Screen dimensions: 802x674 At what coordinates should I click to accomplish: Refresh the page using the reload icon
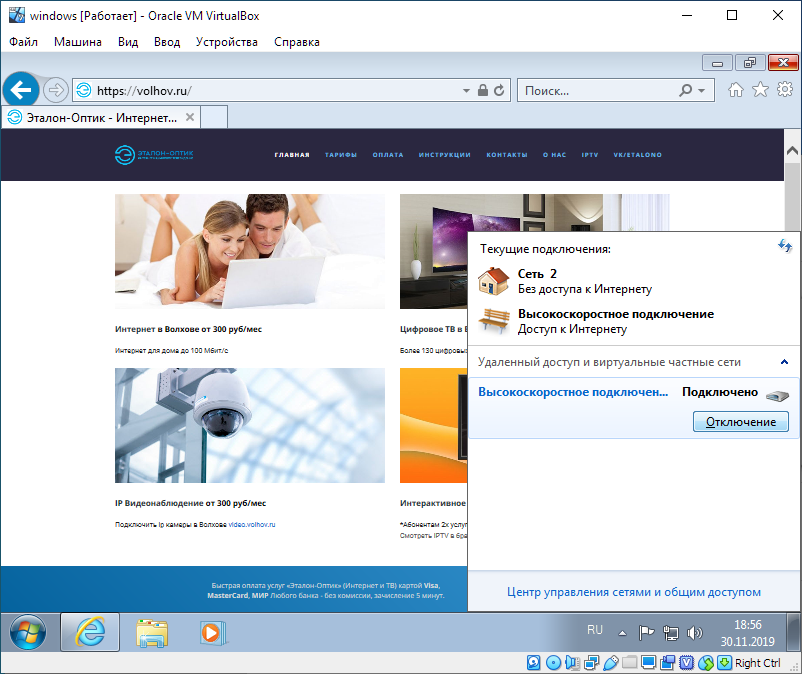click(500, 90)
